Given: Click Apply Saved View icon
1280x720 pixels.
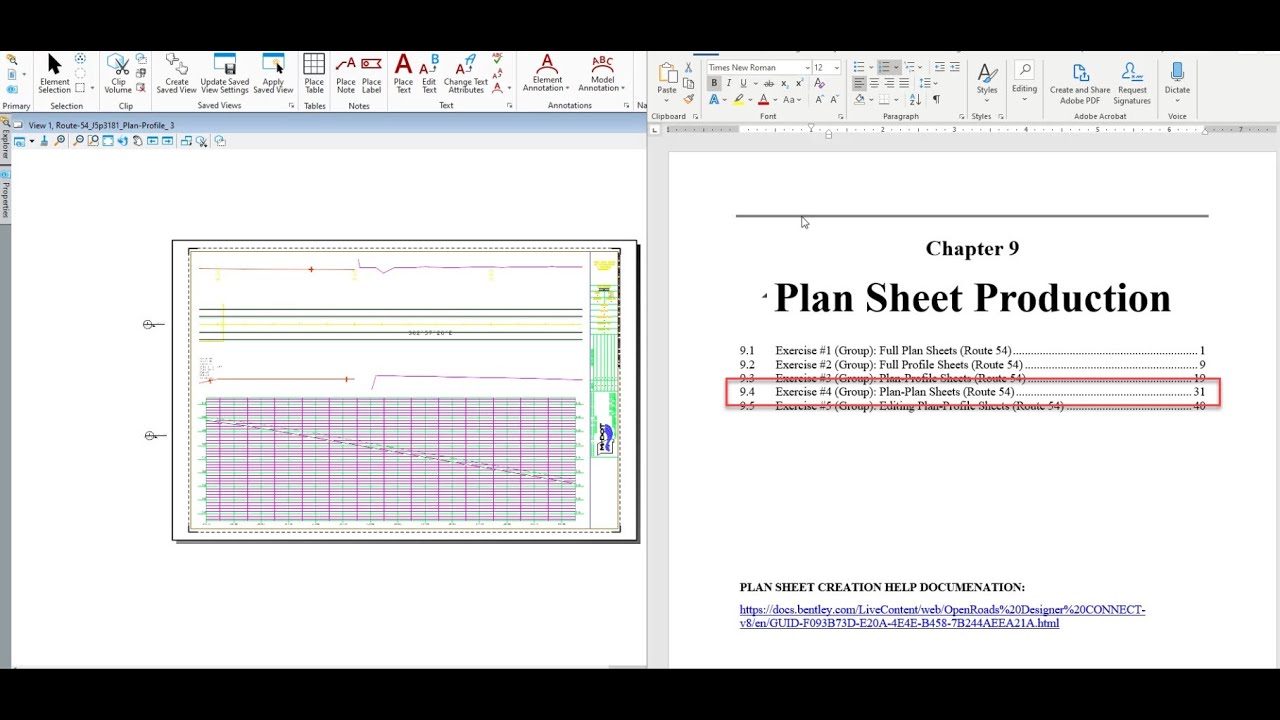Looking at the screenshot, I should [x=273, y=73].
